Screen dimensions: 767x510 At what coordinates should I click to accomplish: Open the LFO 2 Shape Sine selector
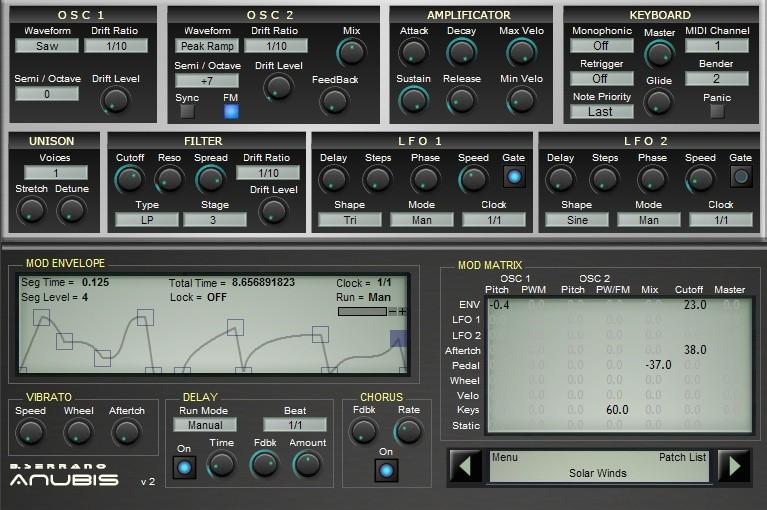point(576,220)
